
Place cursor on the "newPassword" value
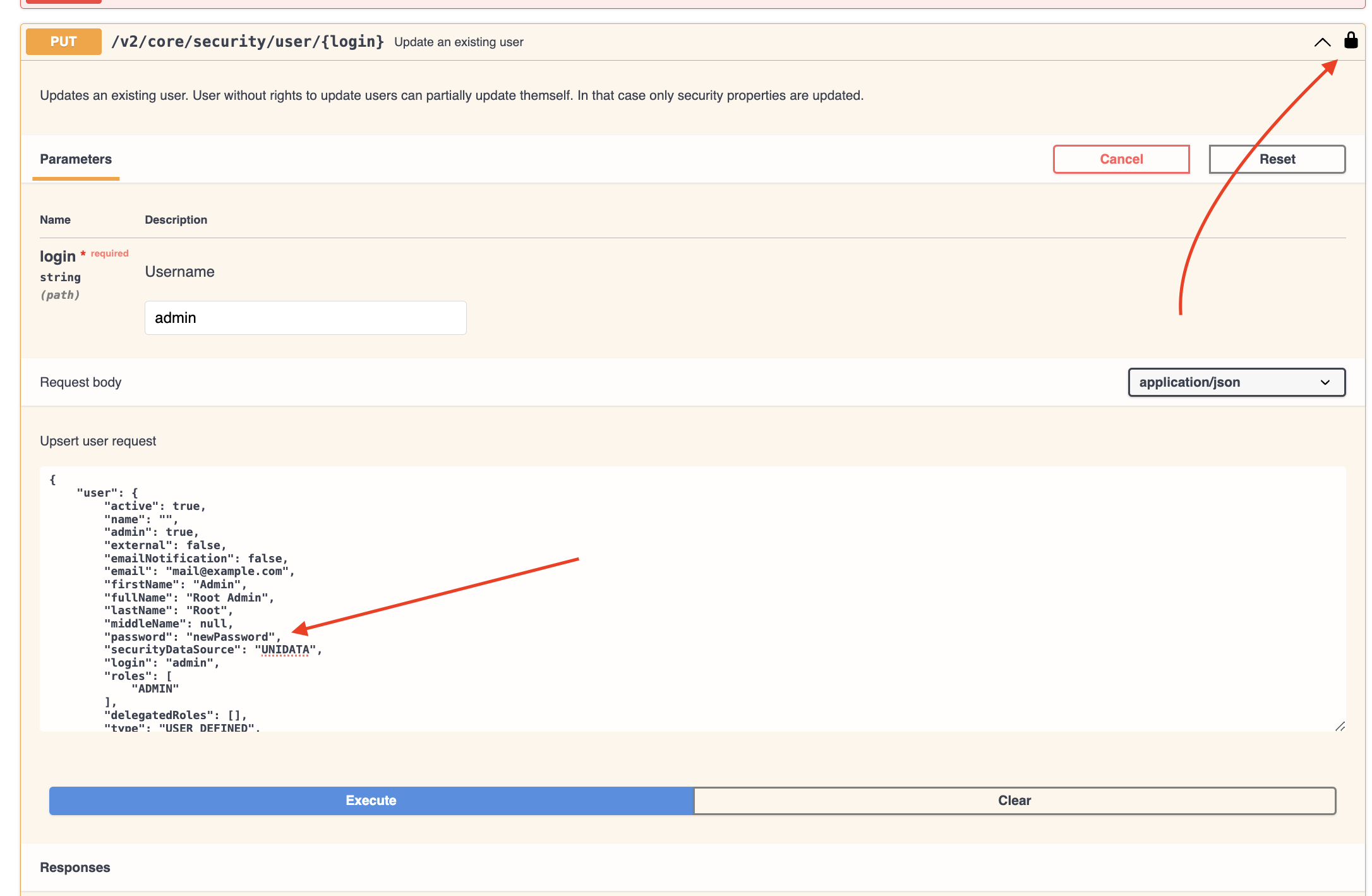[x=231, y=637]
